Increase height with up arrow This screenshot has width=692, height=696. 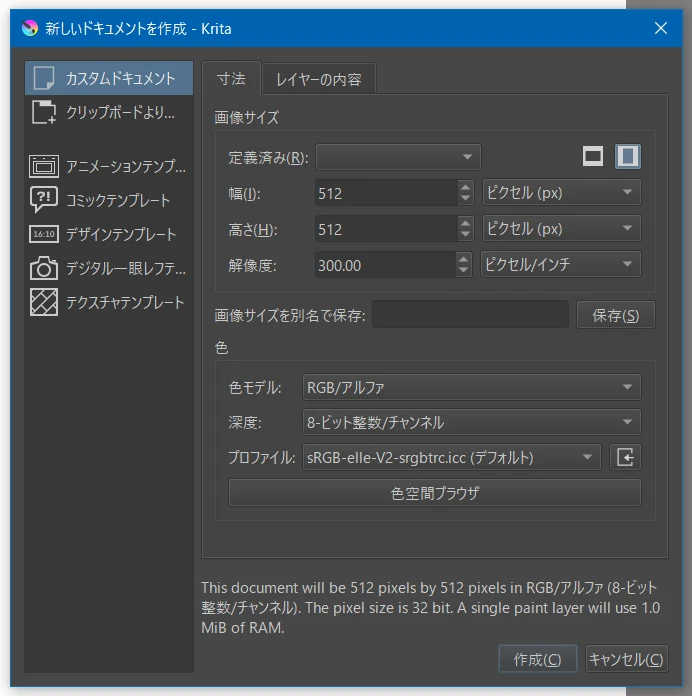coord(465,223)
